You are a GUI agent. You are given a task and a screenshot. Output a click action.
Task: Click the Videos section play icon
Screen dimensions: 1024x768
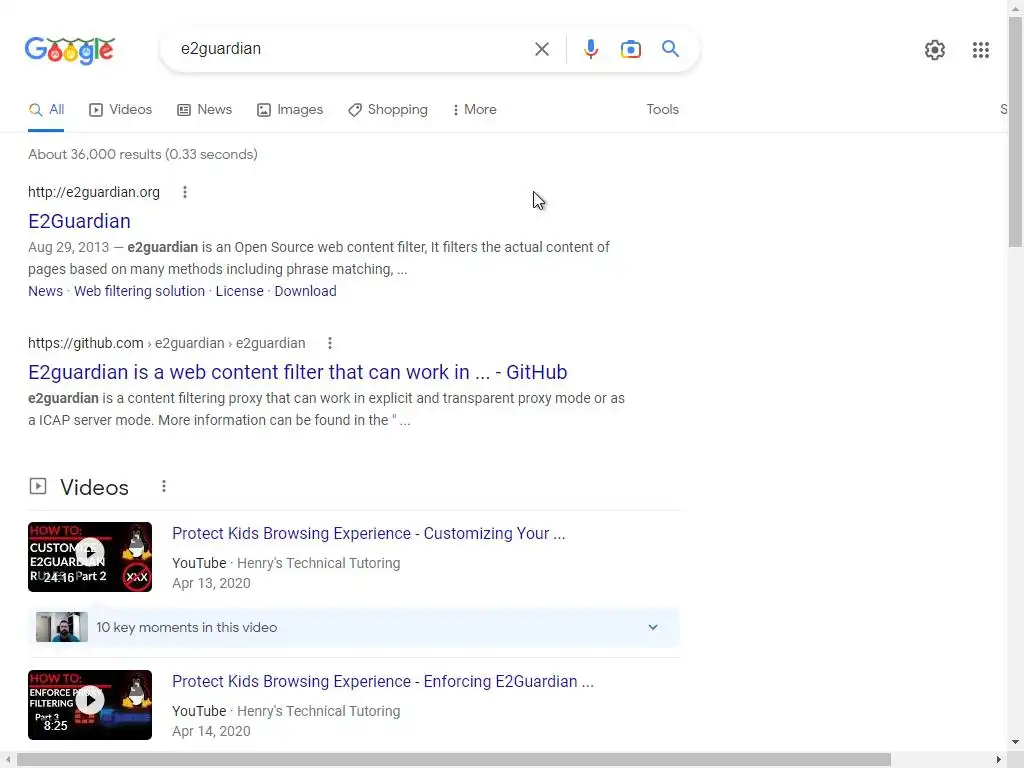pyautogui.click(x=38, y=486)
